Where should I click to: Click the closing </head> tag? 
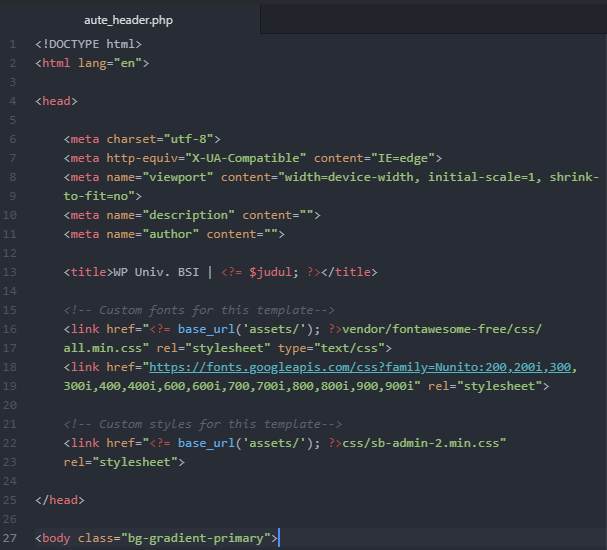tap(60, 500)
